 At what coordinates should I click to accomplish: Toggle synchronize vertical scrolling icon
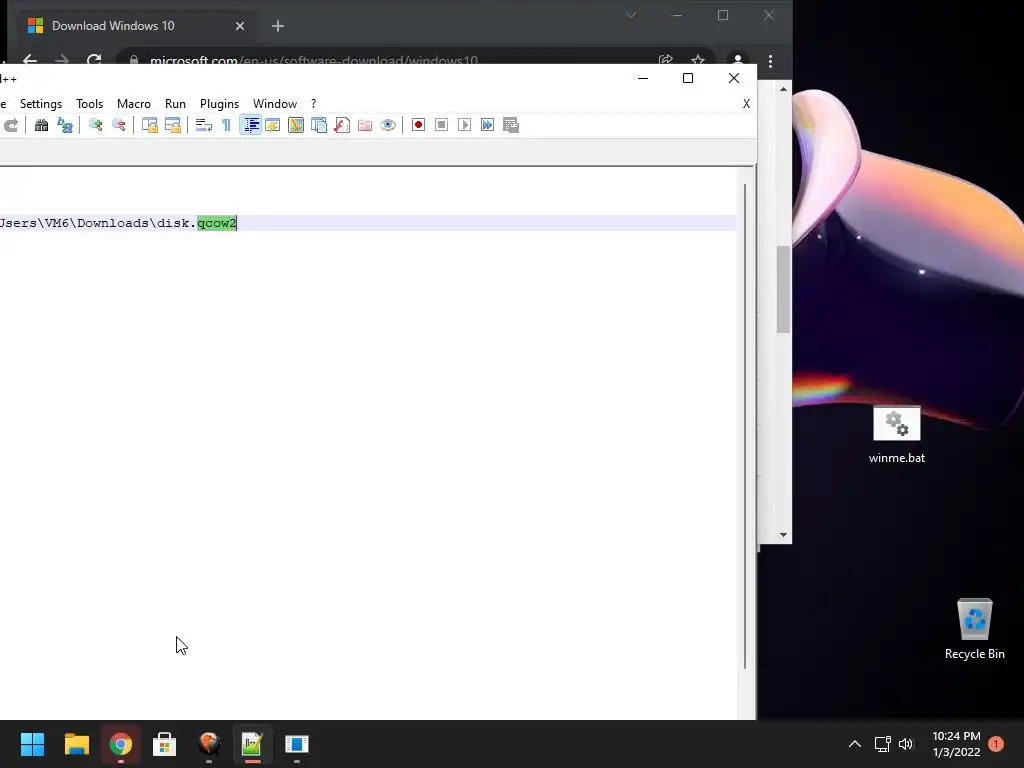click(x=150, y=125)
